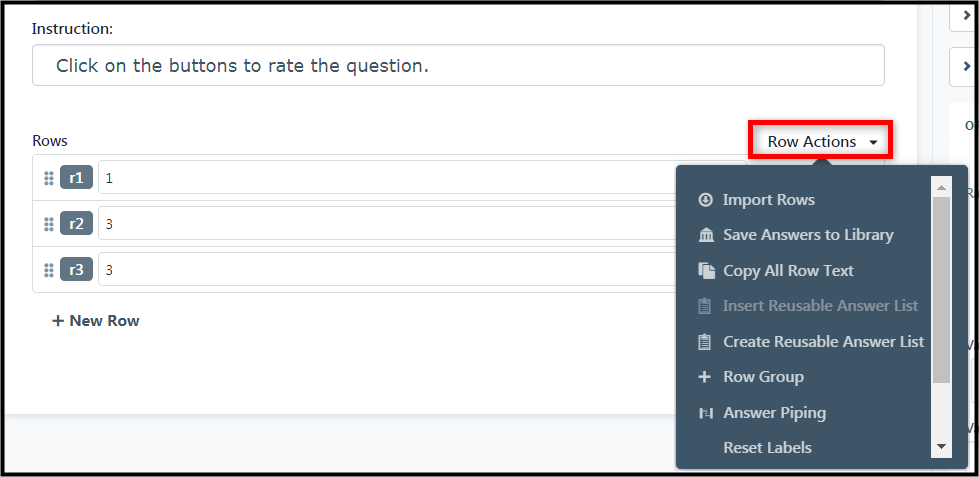Click the scroll up arrow in menu

pos(942,187)
